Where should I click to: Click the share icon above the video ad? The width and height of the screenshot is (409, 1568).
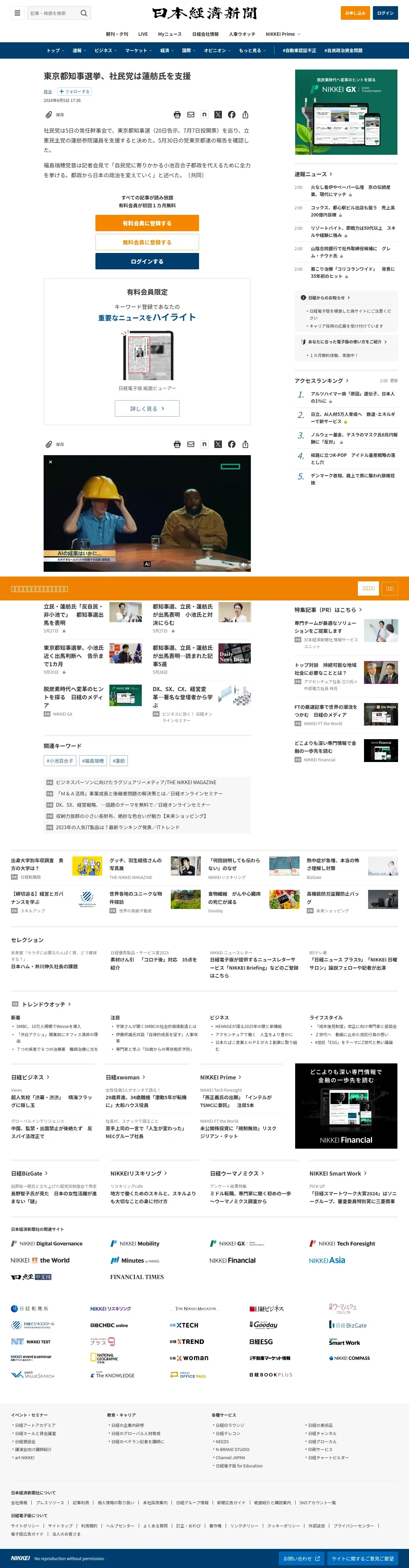click(x=245, y=444)
